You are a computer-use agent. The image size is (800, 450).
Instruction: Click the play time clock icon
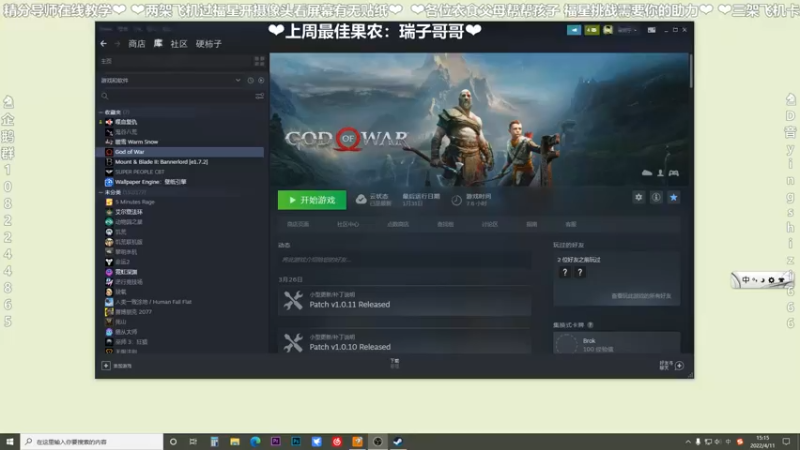pos(457,200)
